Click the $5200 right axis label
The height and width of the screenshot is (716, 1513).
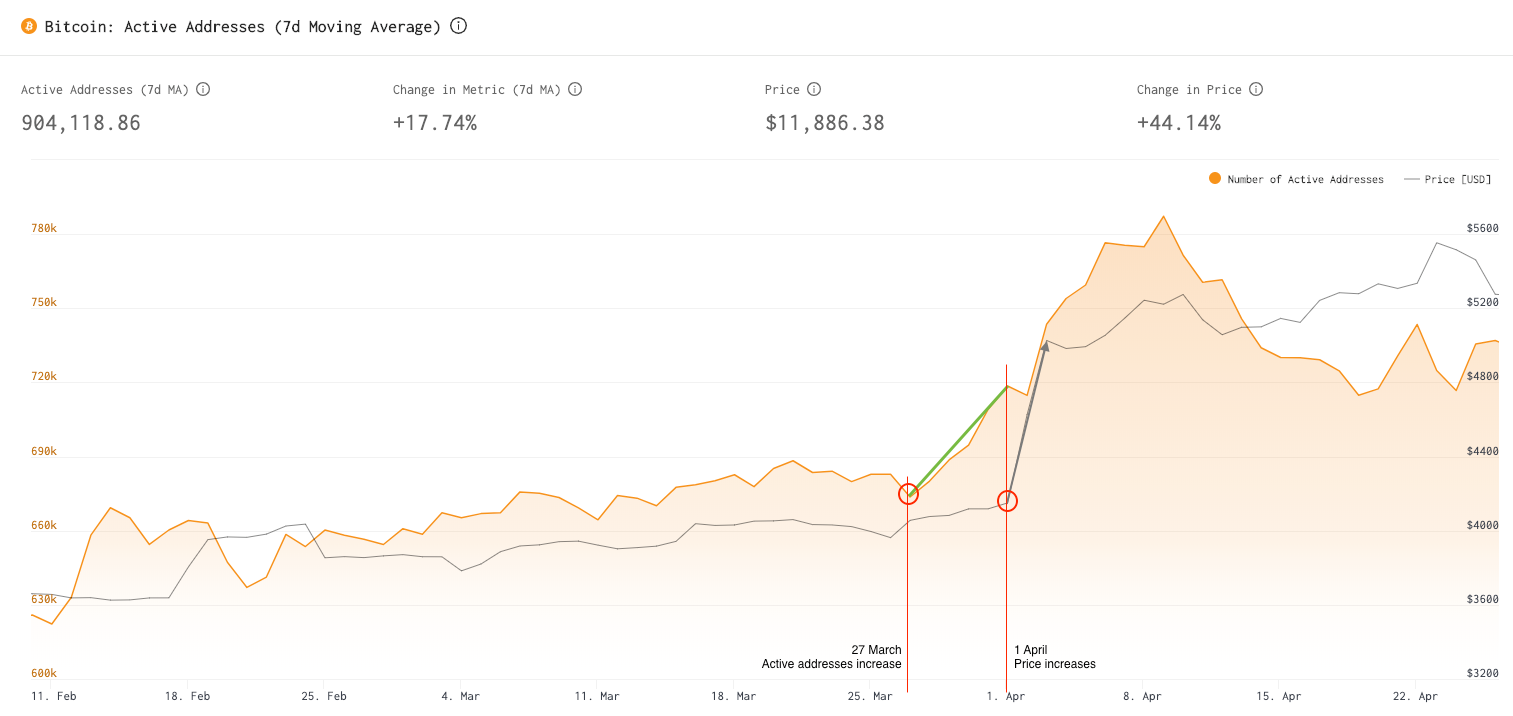[1483, 302]
